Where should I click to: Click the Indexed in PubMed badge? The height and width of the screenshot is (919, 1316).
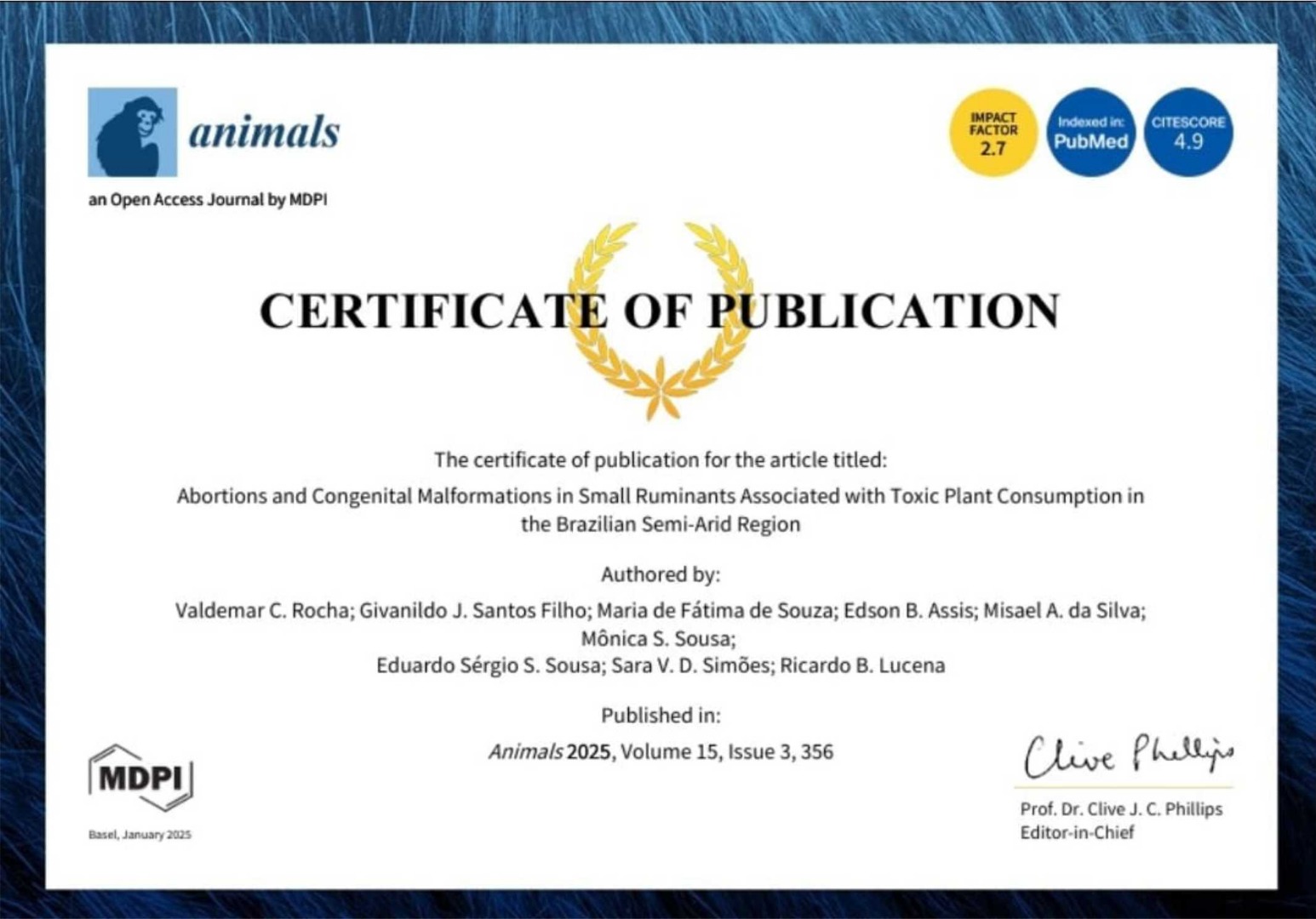[1090, 133]
